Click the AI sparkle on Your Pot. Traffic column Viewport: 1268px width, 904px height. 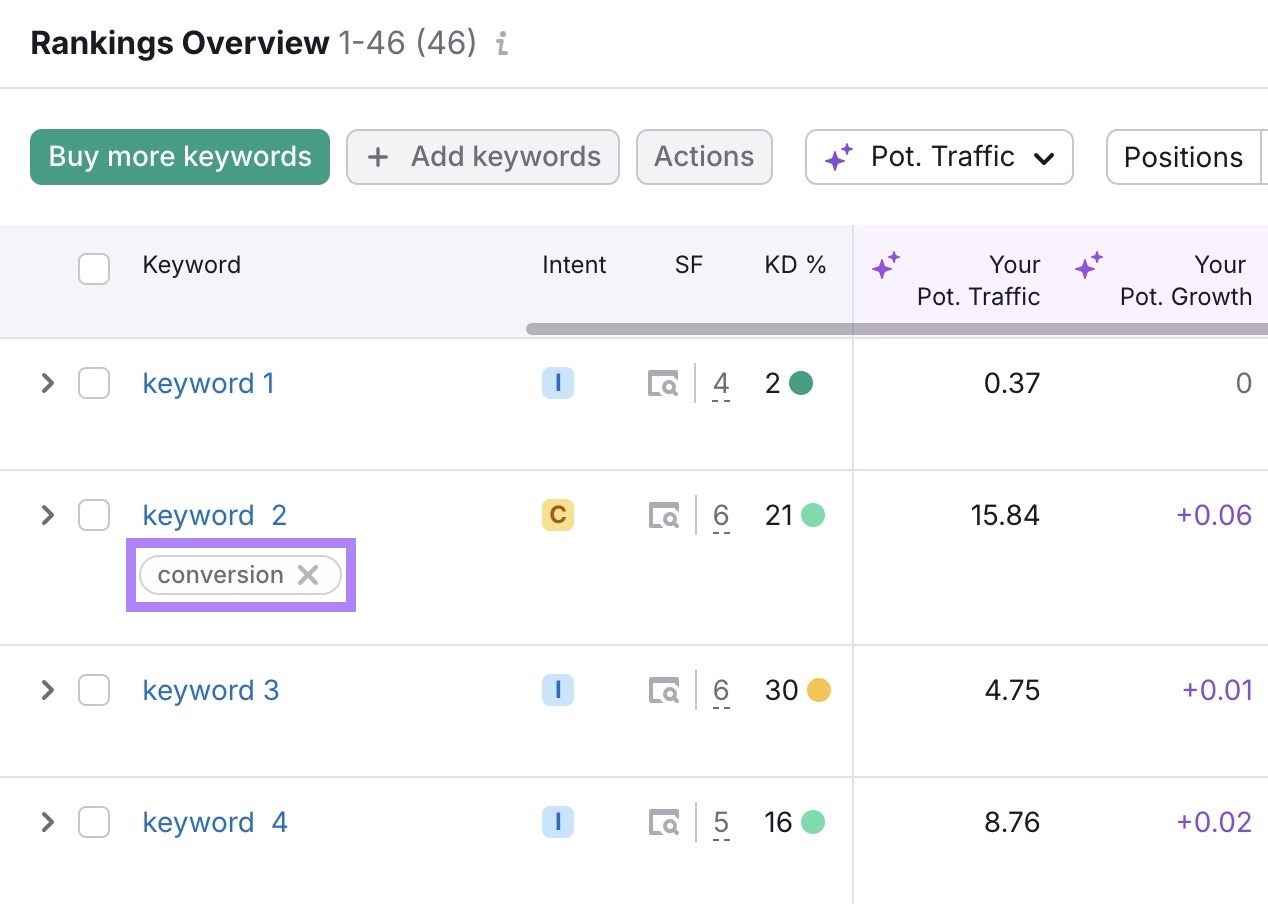point(885,265)
